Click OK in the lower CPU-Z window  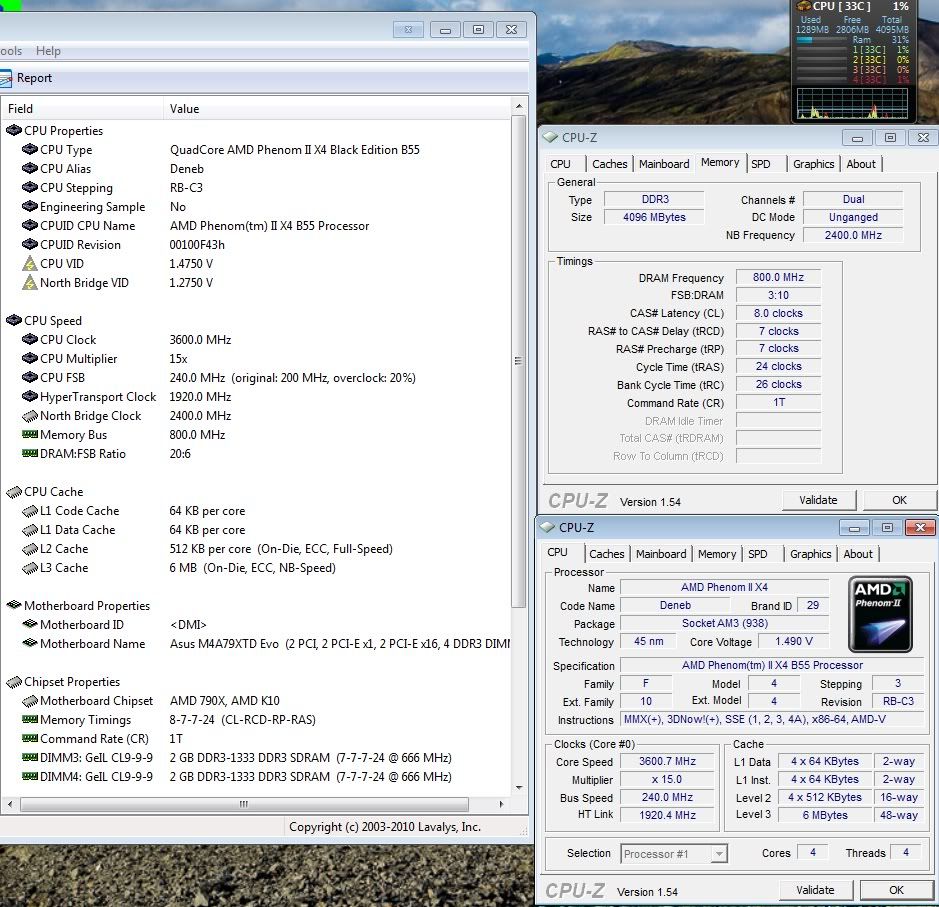[x=896, y=890]
